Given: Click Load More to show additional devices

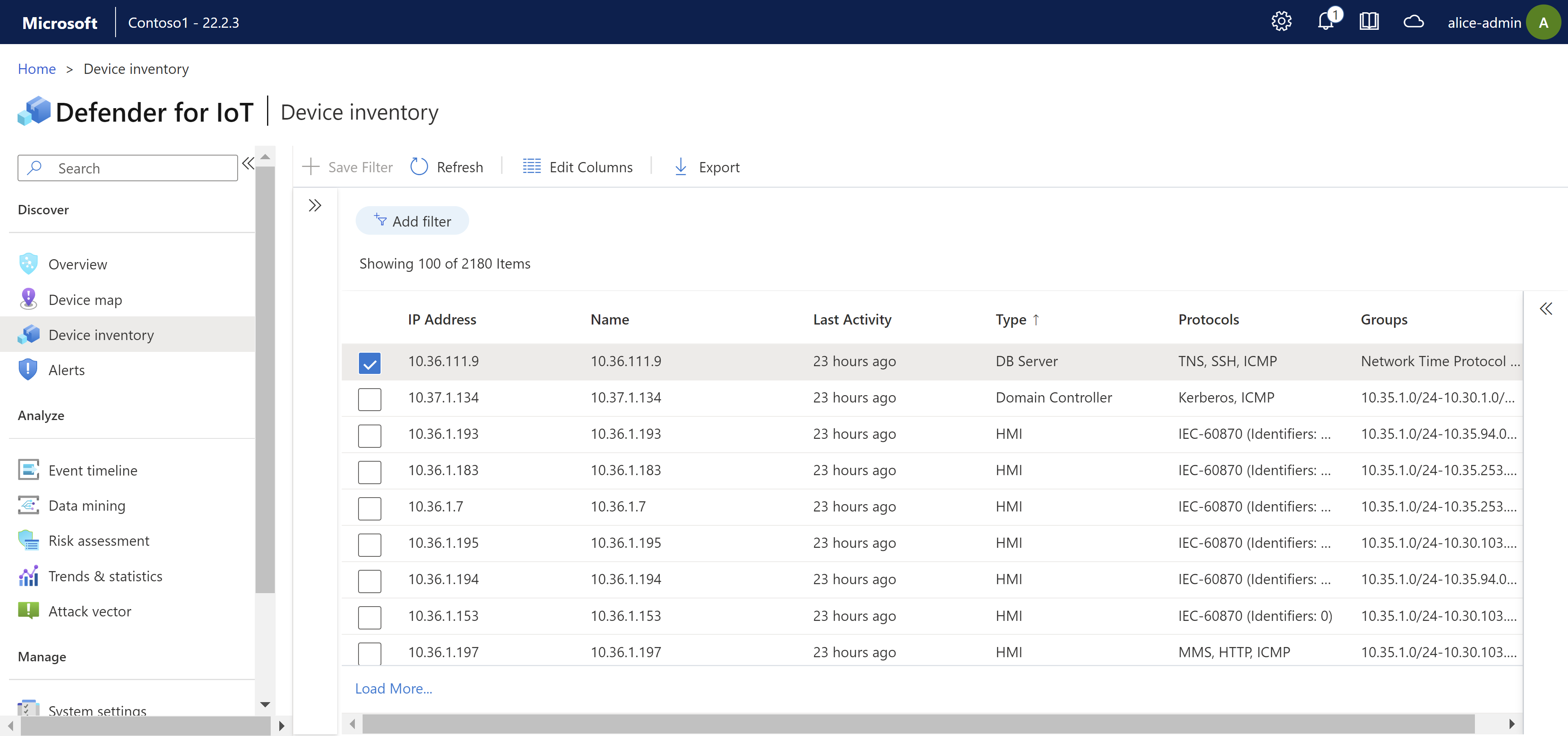Looking at the screenshot, I should [x=392, y=688].
